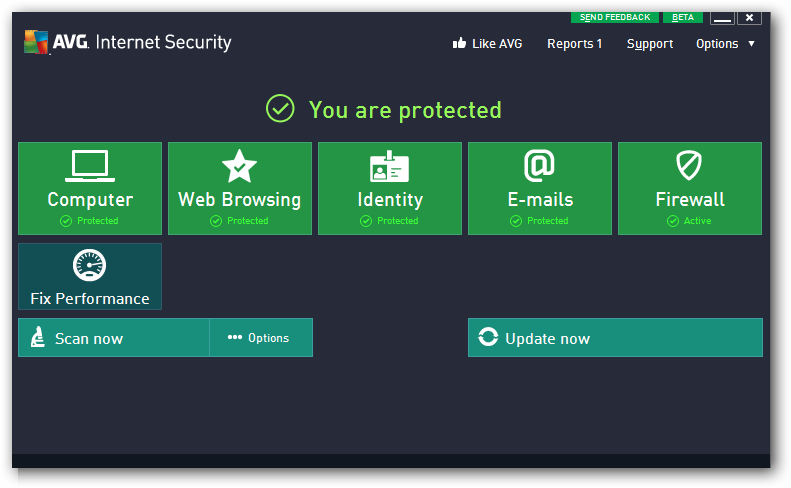
Task: Click the refresh arrows icon on Update now
Action: (488, 338)
